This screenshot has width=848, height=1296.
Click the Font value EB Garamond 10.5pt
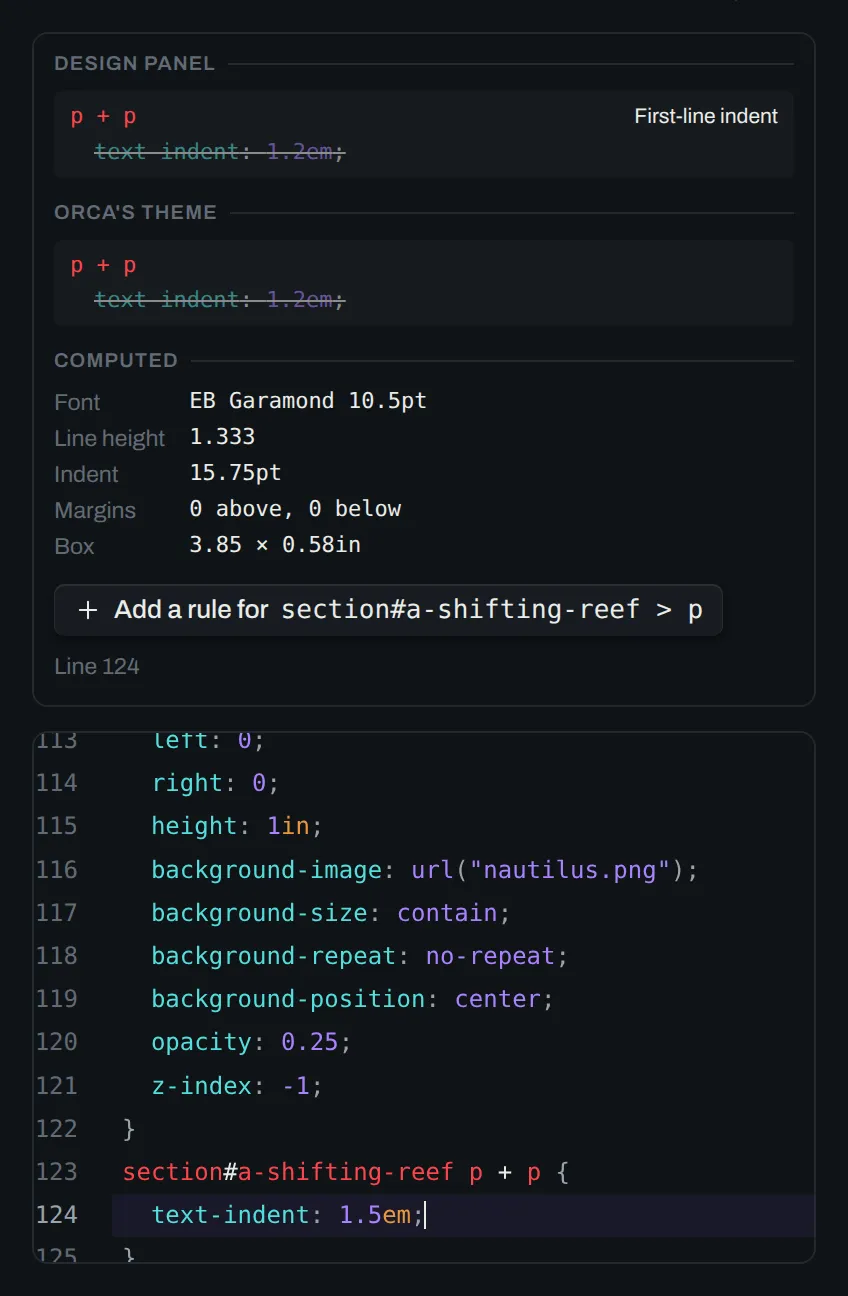pos(308,401)
